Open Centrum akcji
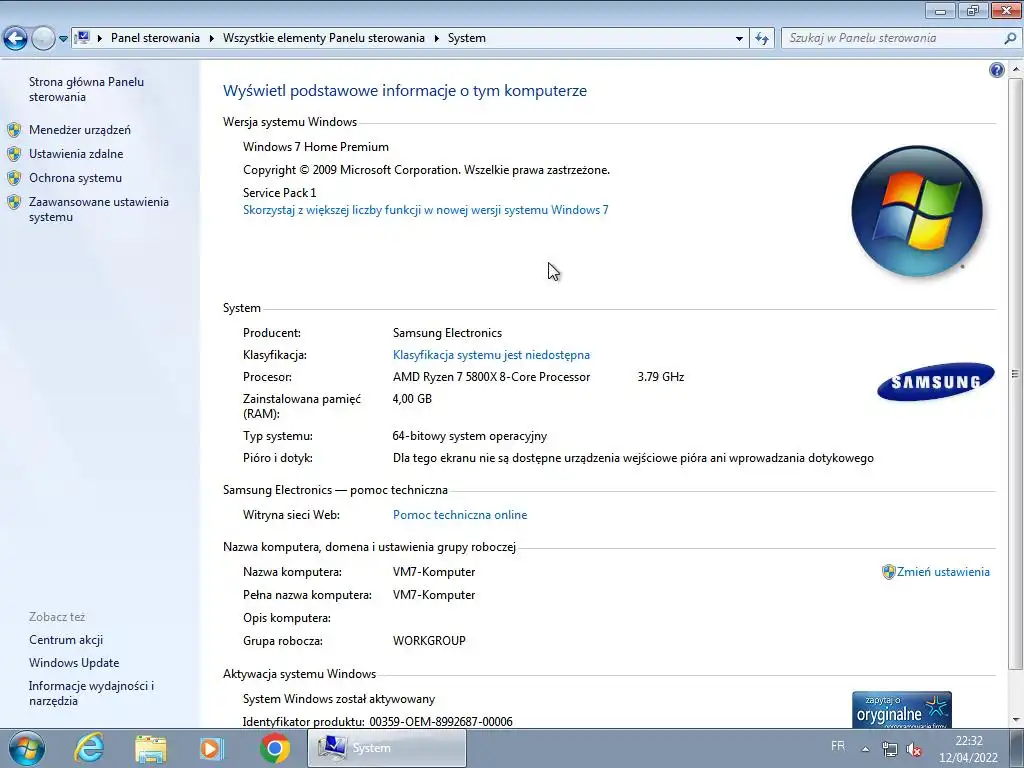Viewport: 1024px width, 768px height. [x=66, y=640]
